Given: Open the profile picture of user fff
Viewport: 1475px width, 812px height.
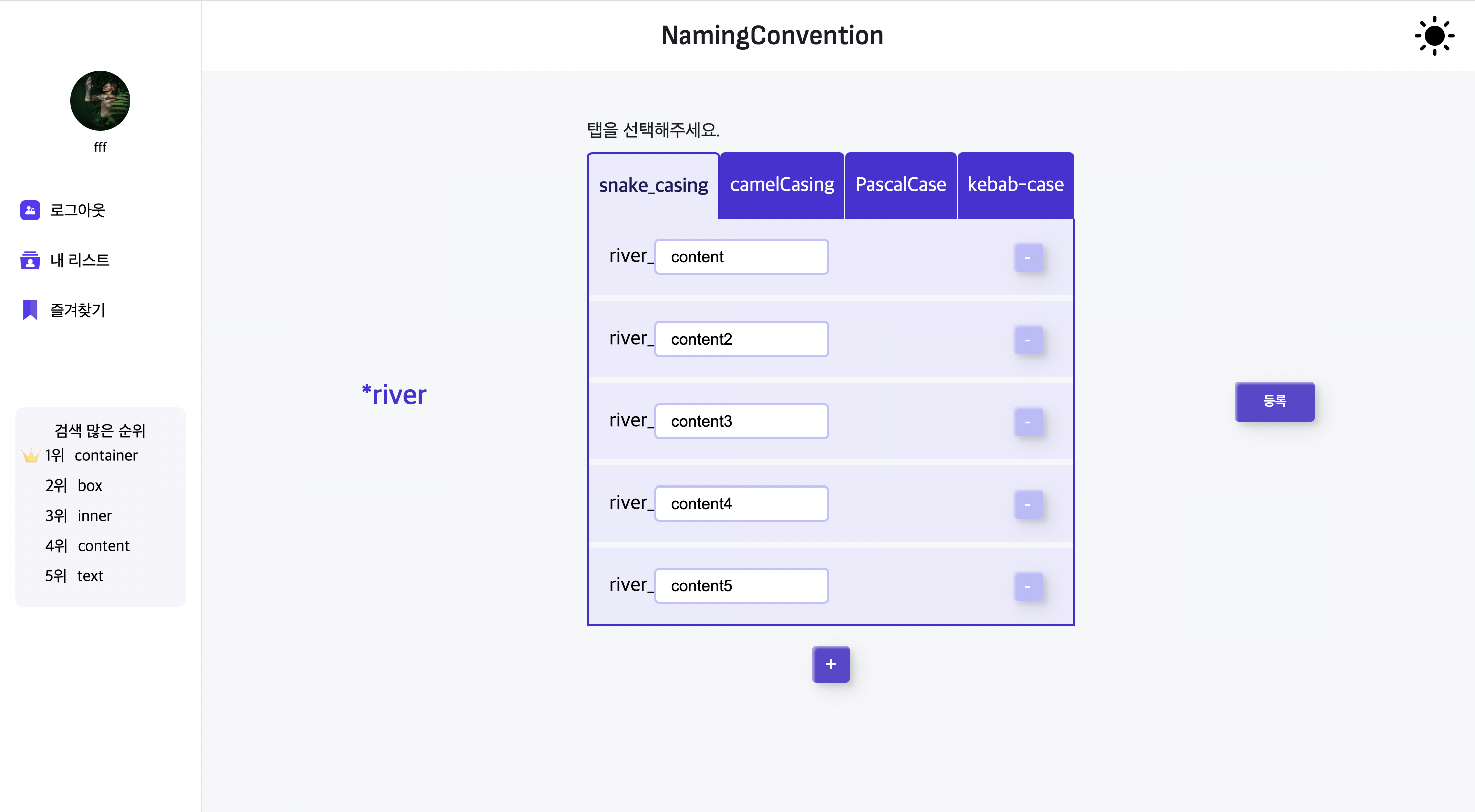Looking at the screenshot, I should tap(100, 101).
